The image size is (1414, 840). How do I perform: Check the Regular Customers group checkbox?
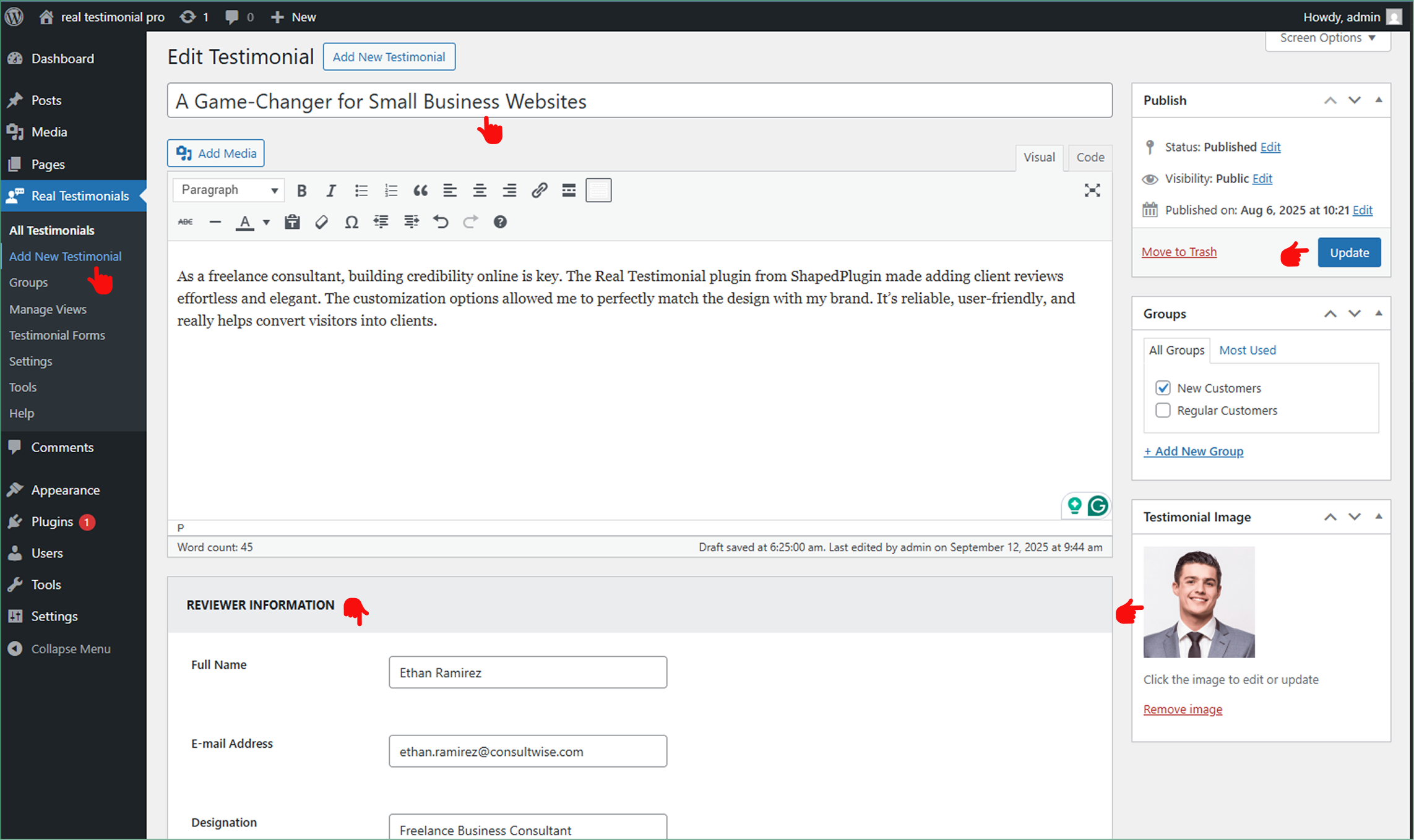tap(1163, 410)
